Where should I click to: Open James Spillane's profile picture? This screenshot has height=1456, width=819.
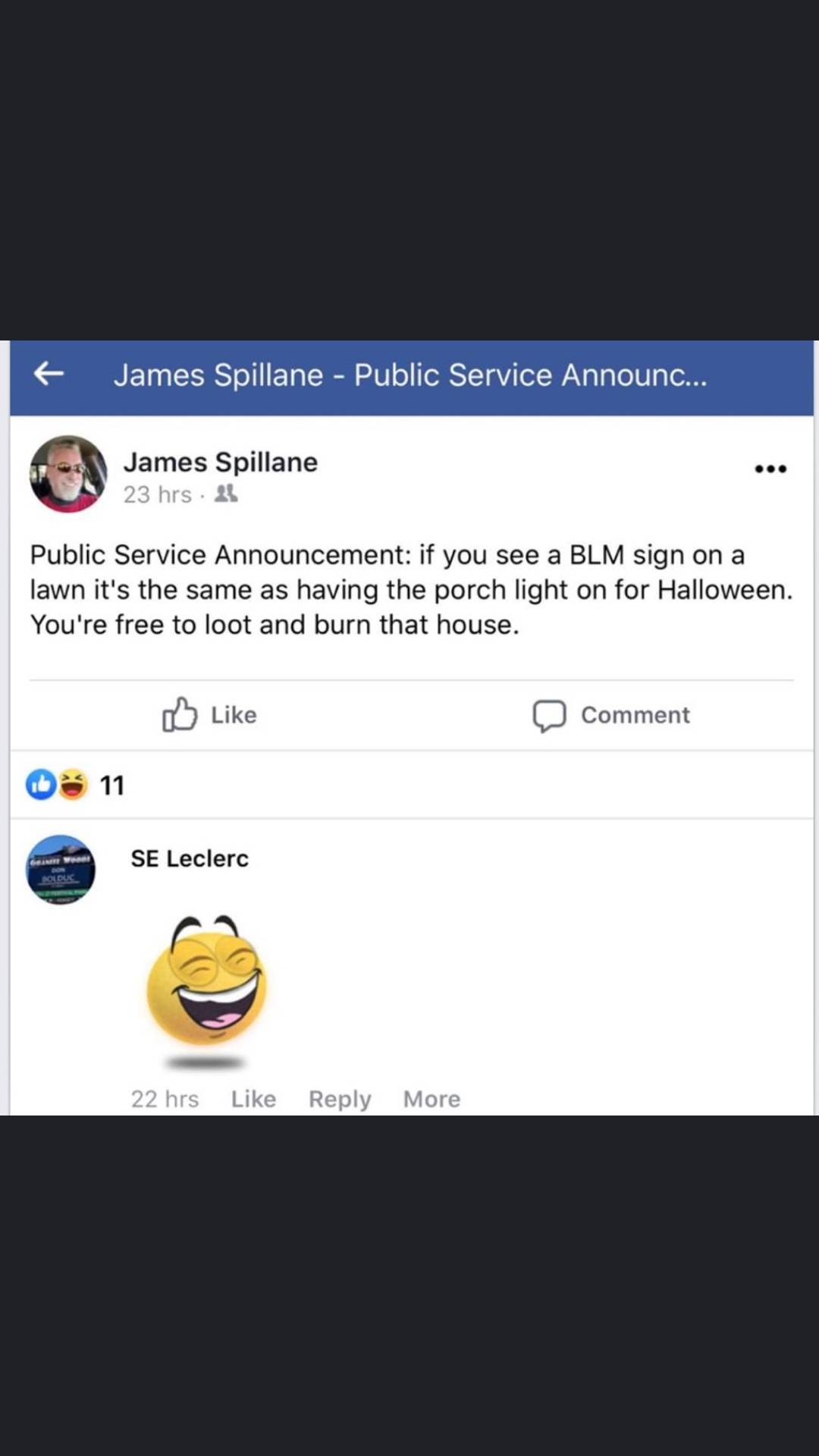pos(67,476)
